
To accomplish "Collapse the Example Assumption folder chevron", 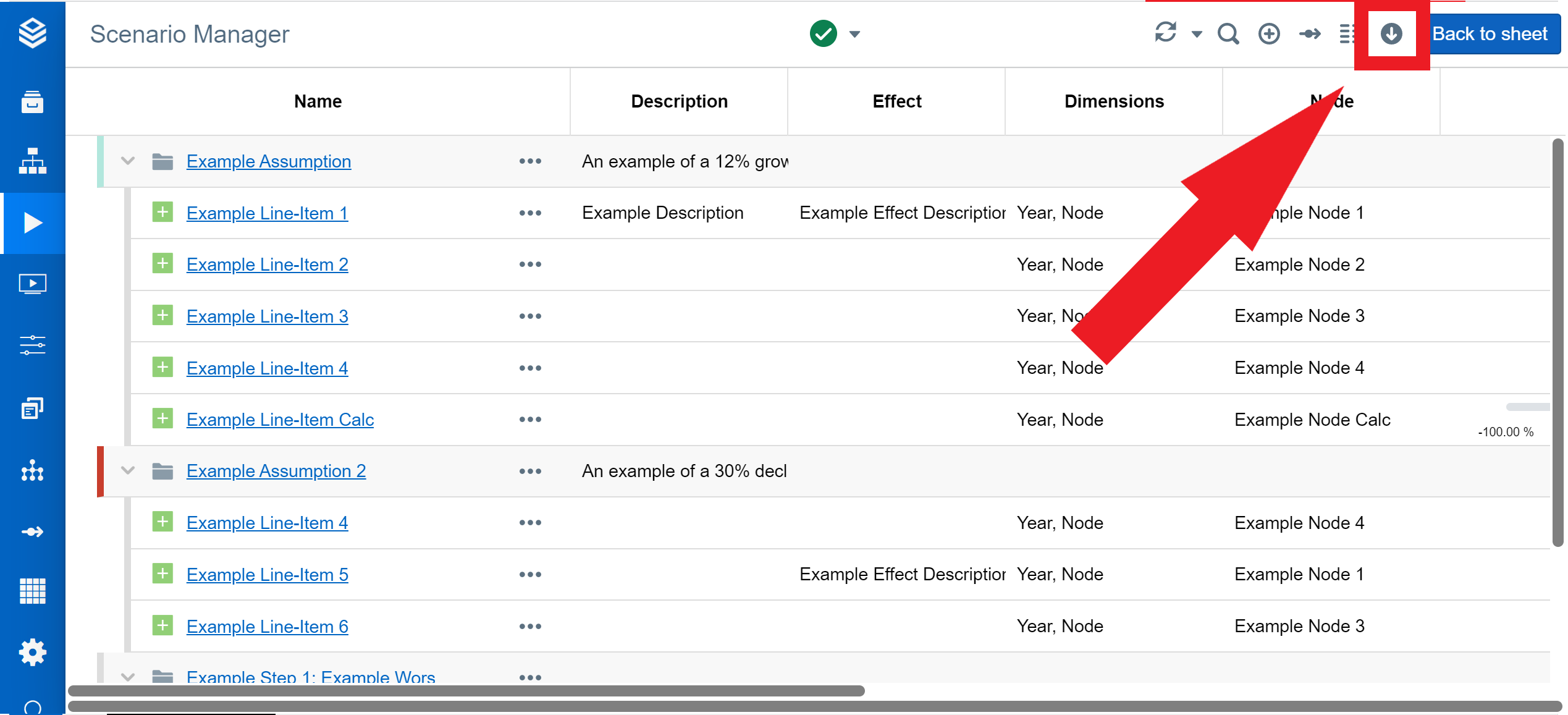I will point(128,161).
